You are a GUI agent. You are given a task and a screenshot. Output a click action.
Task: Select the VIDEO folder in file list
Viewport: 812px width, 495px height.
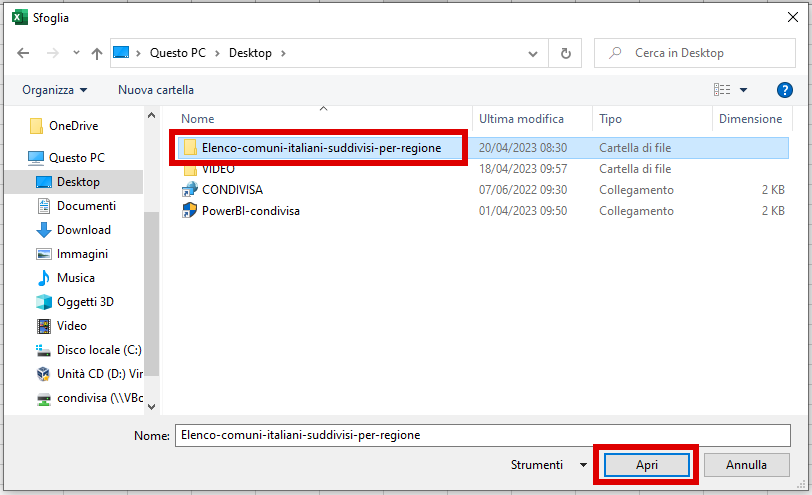(x=218, y=169)
